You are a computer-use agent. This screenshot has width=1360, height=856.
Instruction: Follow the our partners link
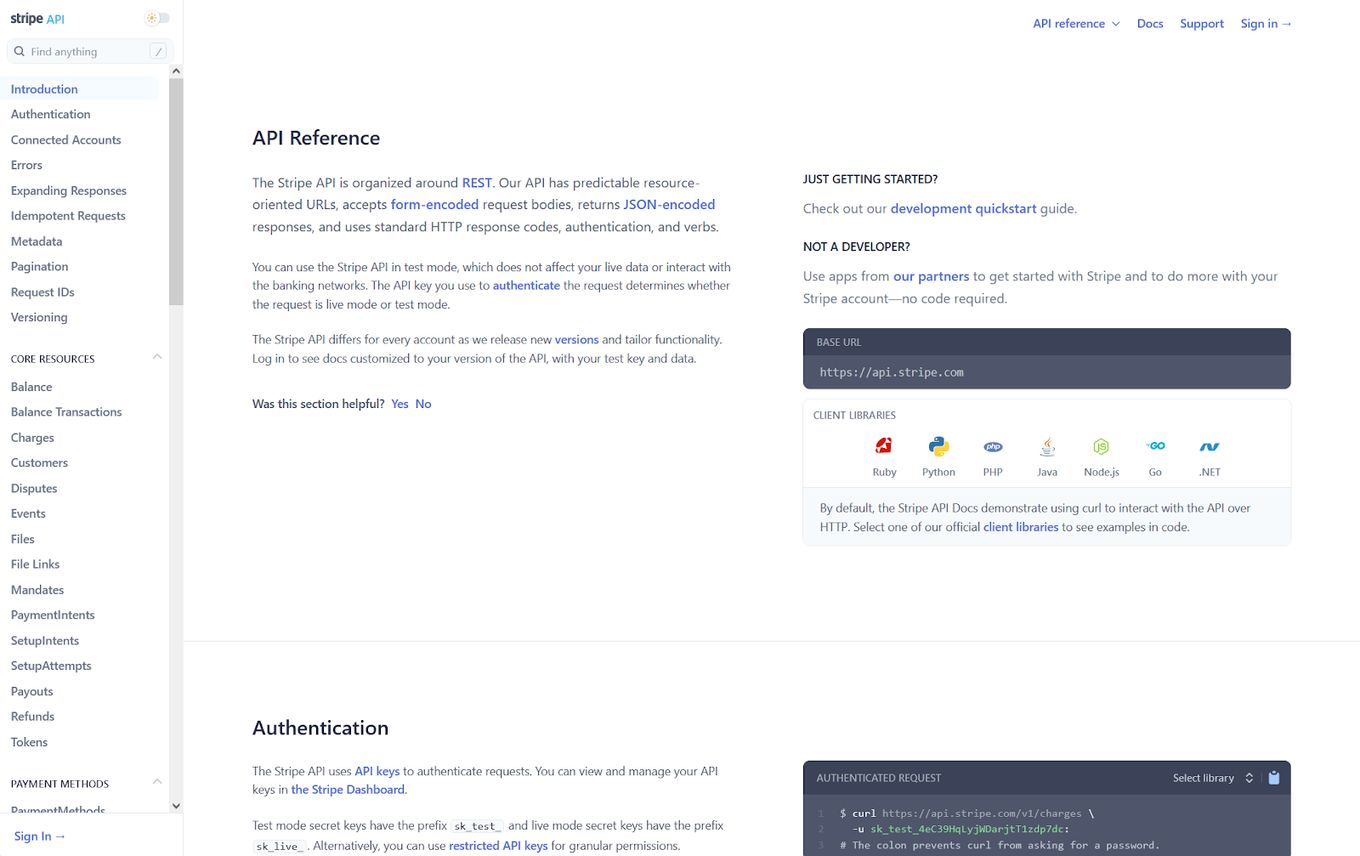tap(931, 276)
